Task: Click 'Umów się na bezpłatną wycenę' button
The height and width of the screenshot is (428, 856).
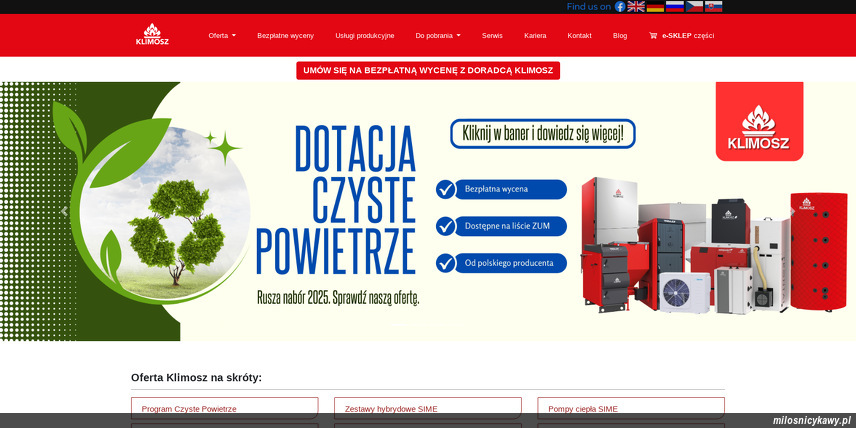Action: point(428,70)
